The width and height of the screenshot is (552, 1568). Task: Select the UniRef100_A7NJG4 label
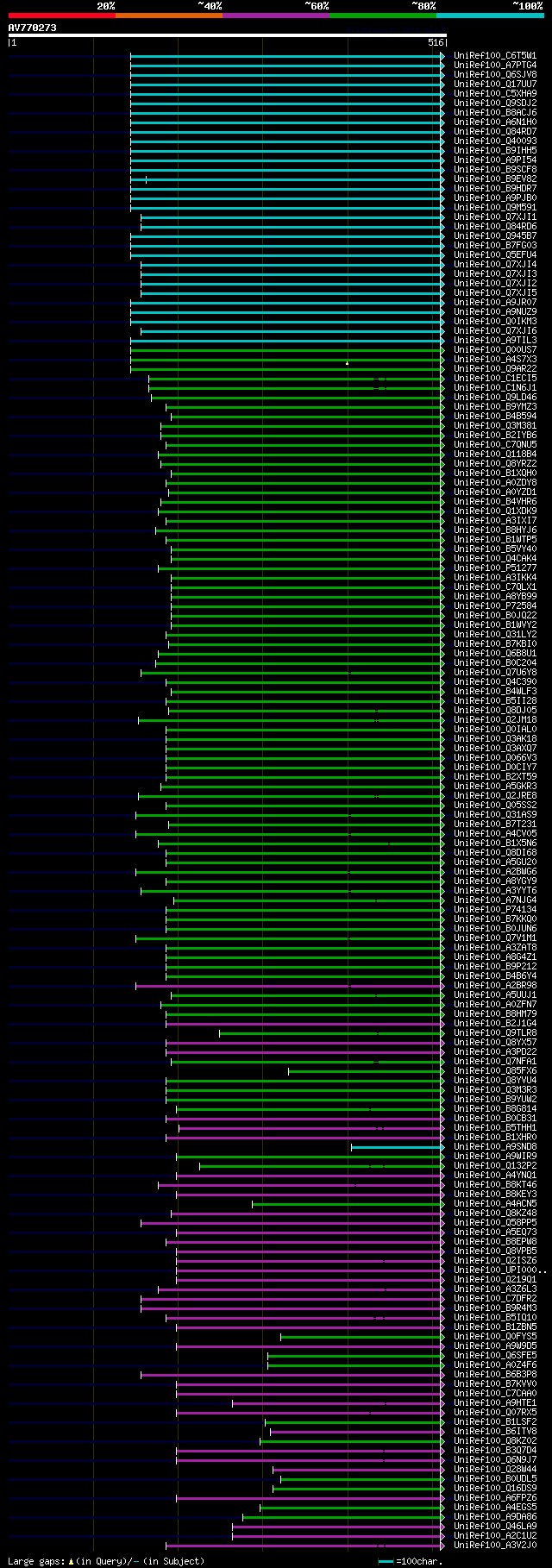(495, 900)
